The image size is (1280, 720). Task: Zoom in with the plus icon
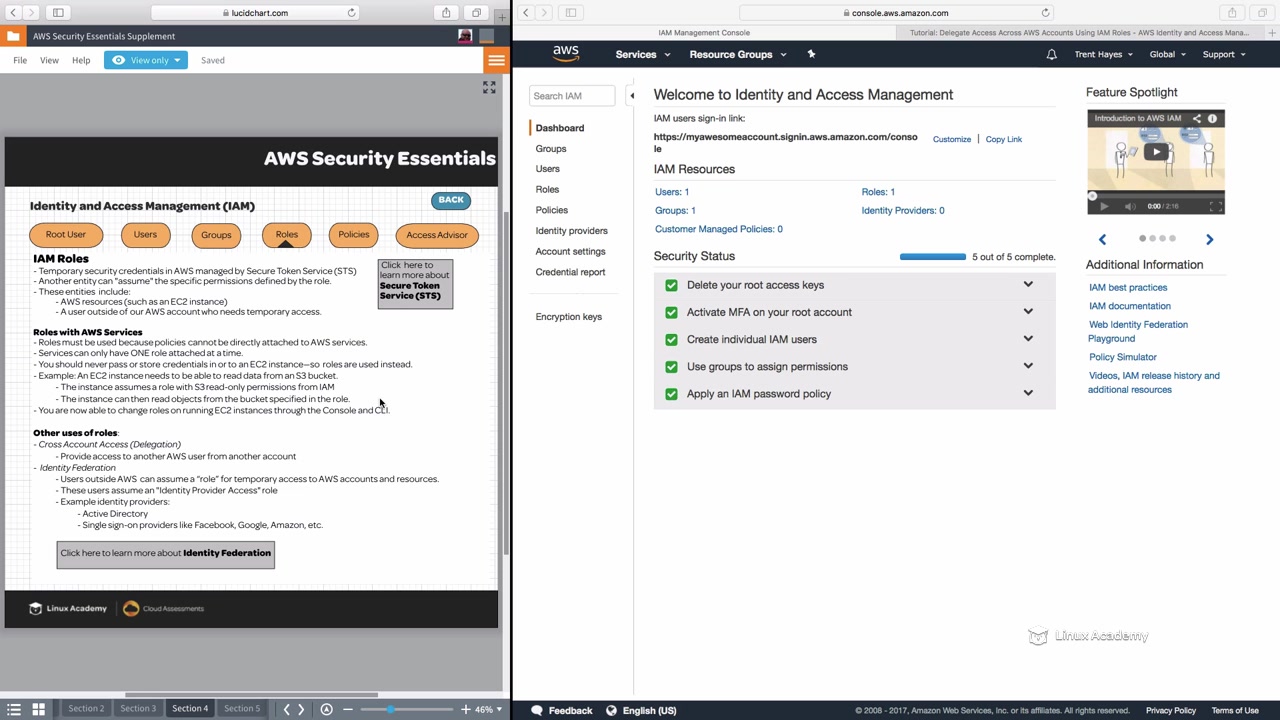[466, 709]
